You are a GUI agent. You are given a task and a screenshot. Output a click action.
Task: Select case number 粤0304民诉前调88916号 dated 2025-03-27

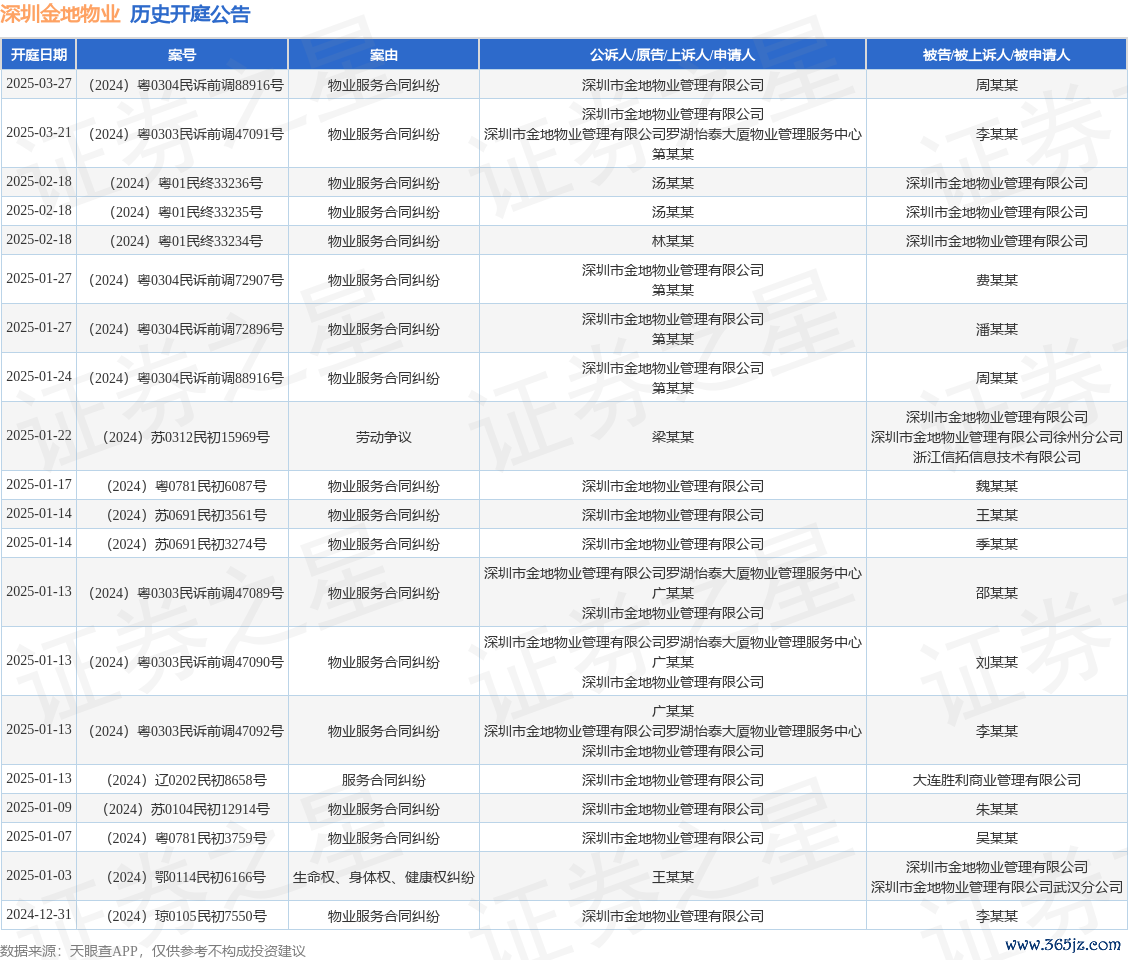click(x=186, y=85)
